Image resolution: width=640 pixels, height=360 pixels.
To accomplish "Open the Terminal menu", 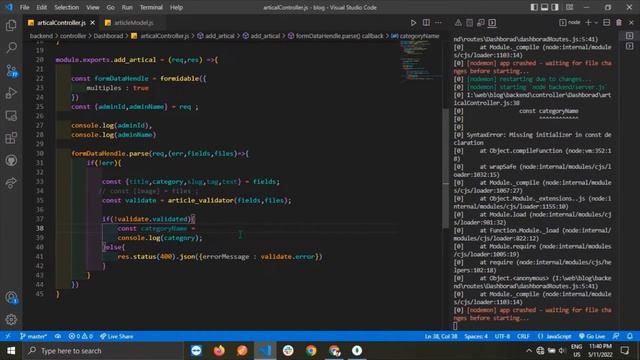I will click(x=151, y=7).
